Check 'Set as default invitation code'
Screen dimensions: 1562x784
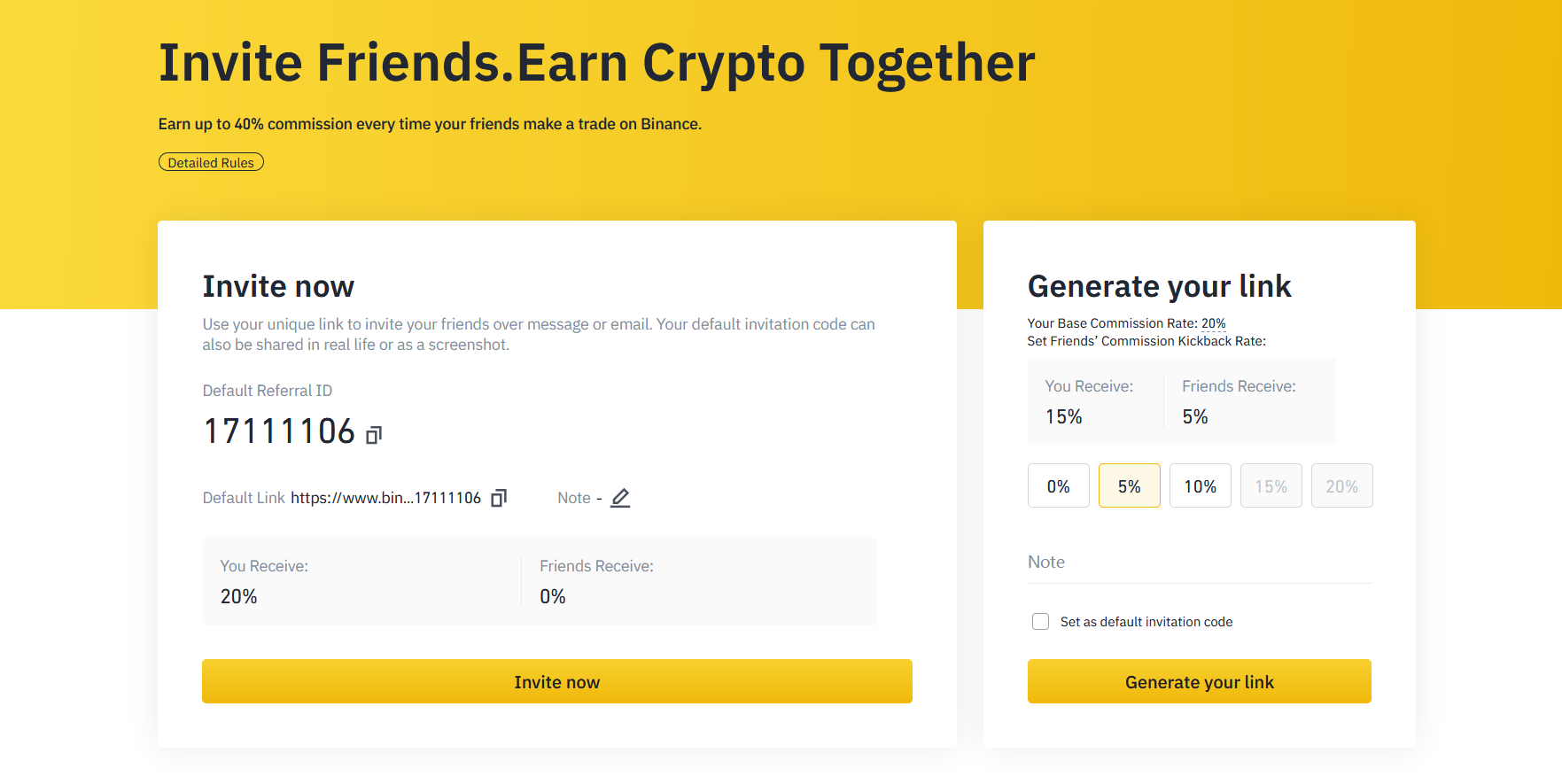click(x=1040, y=622)
